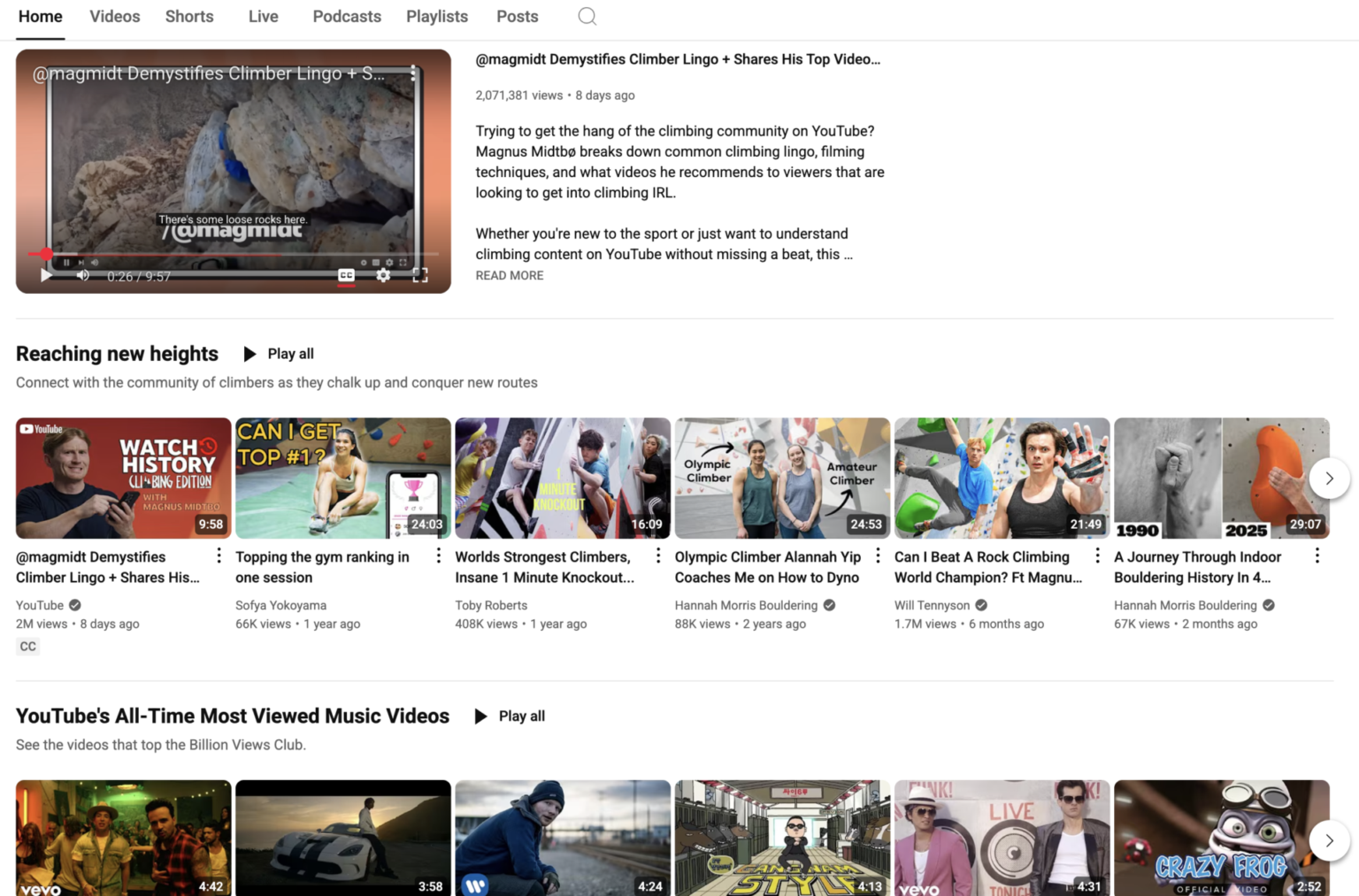Click the volume speaker icon in the player

point(82,275)
